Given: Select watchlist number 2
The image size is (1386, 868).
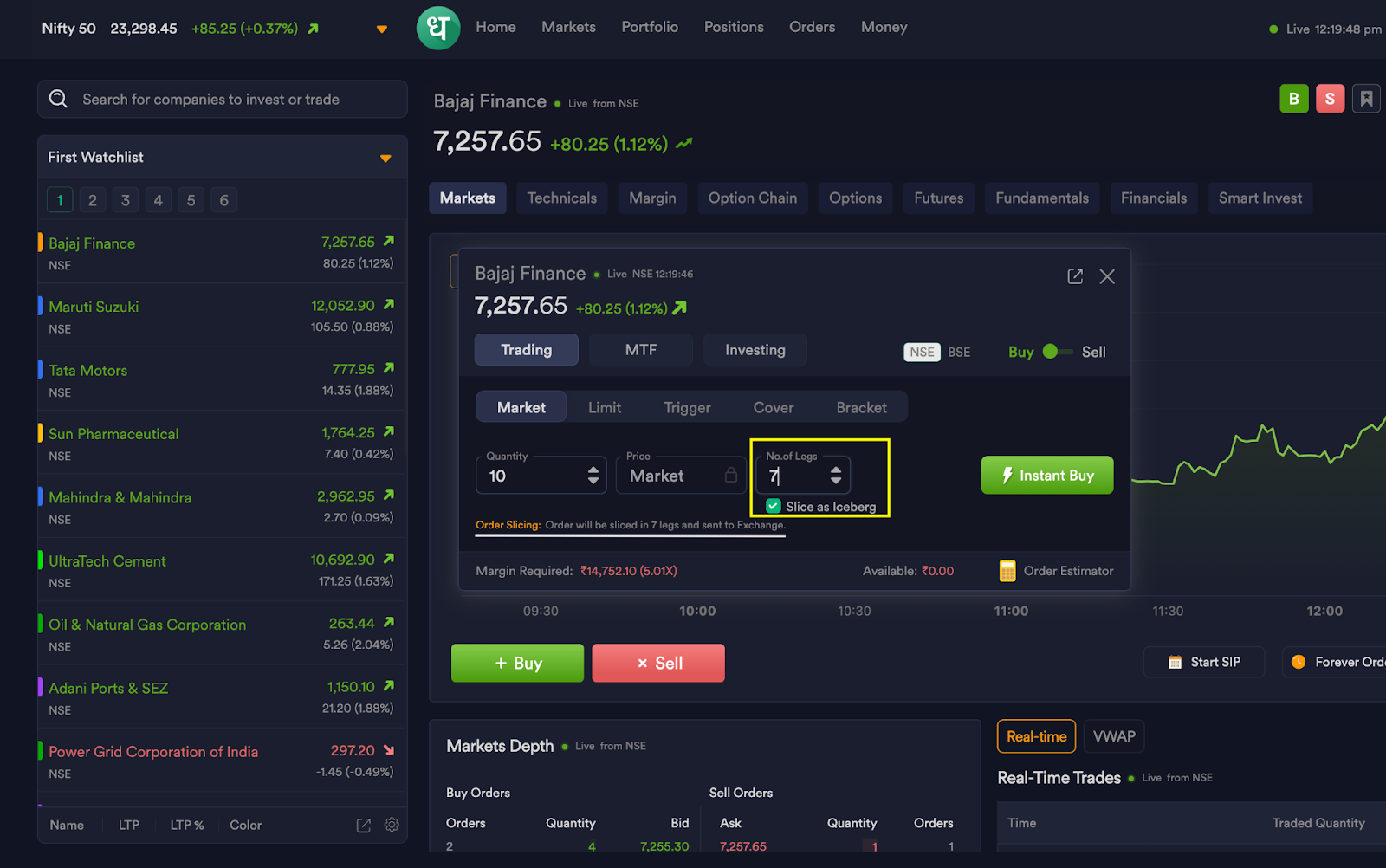Looking at the screenshot, I should click(93, 200).
